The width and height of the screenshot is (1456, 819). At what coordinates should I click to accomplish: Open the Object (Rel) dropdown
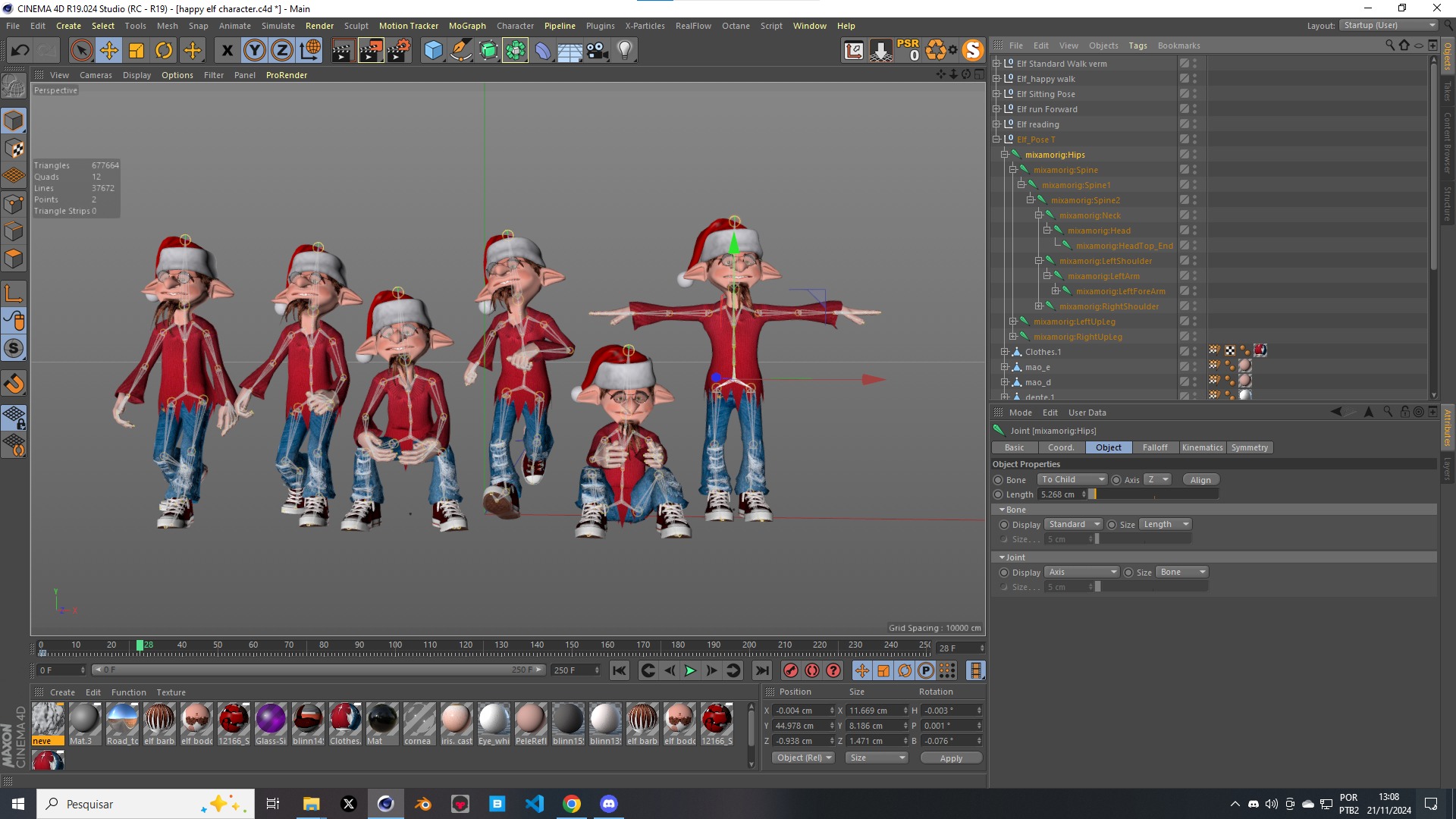click(x=803, y=758)
